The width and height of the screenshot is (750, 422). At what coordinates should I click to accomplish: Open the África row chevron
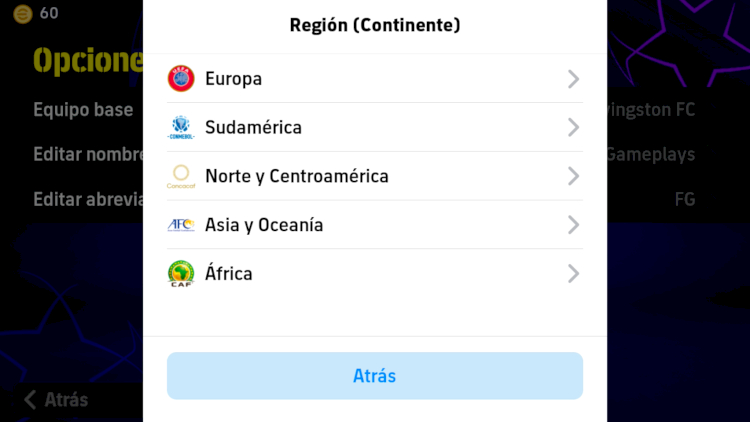[x=574, y=274]
